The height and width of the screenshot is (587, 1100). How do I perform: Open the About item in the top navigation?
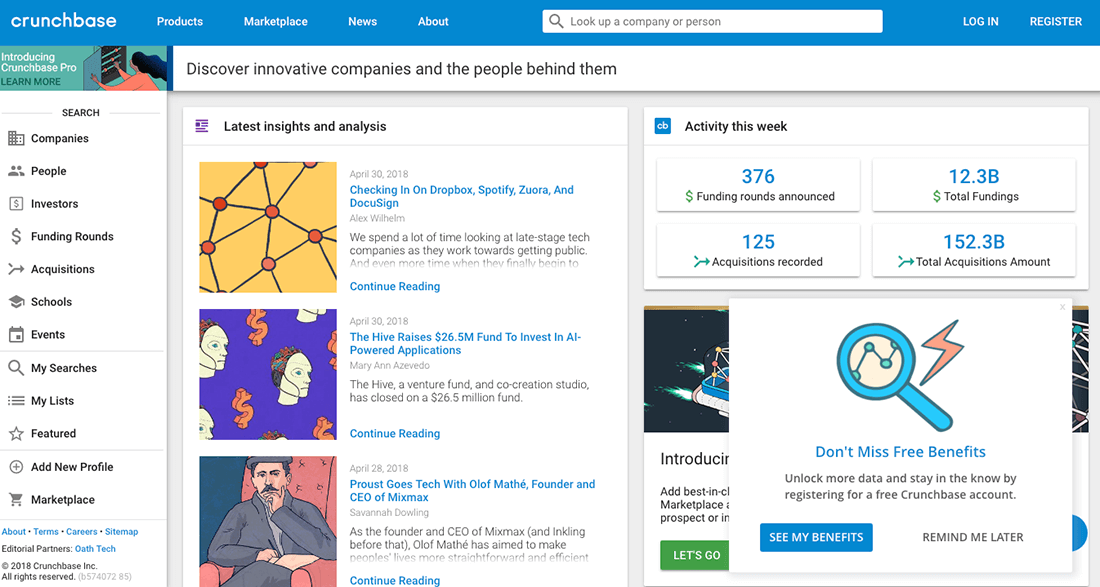pos(433,22)
